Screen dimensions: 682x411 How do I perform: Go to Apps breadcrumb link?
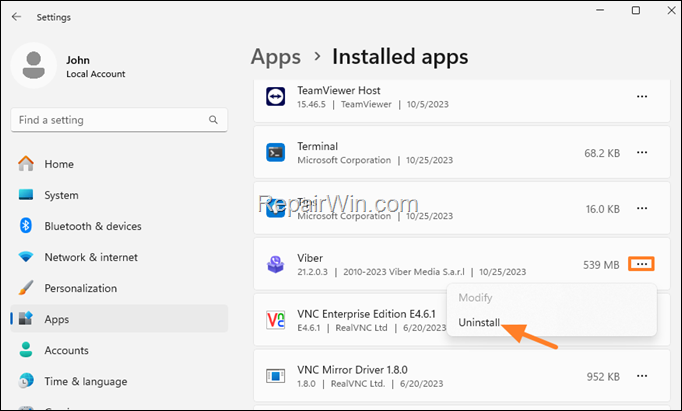[x=276, y=57]
